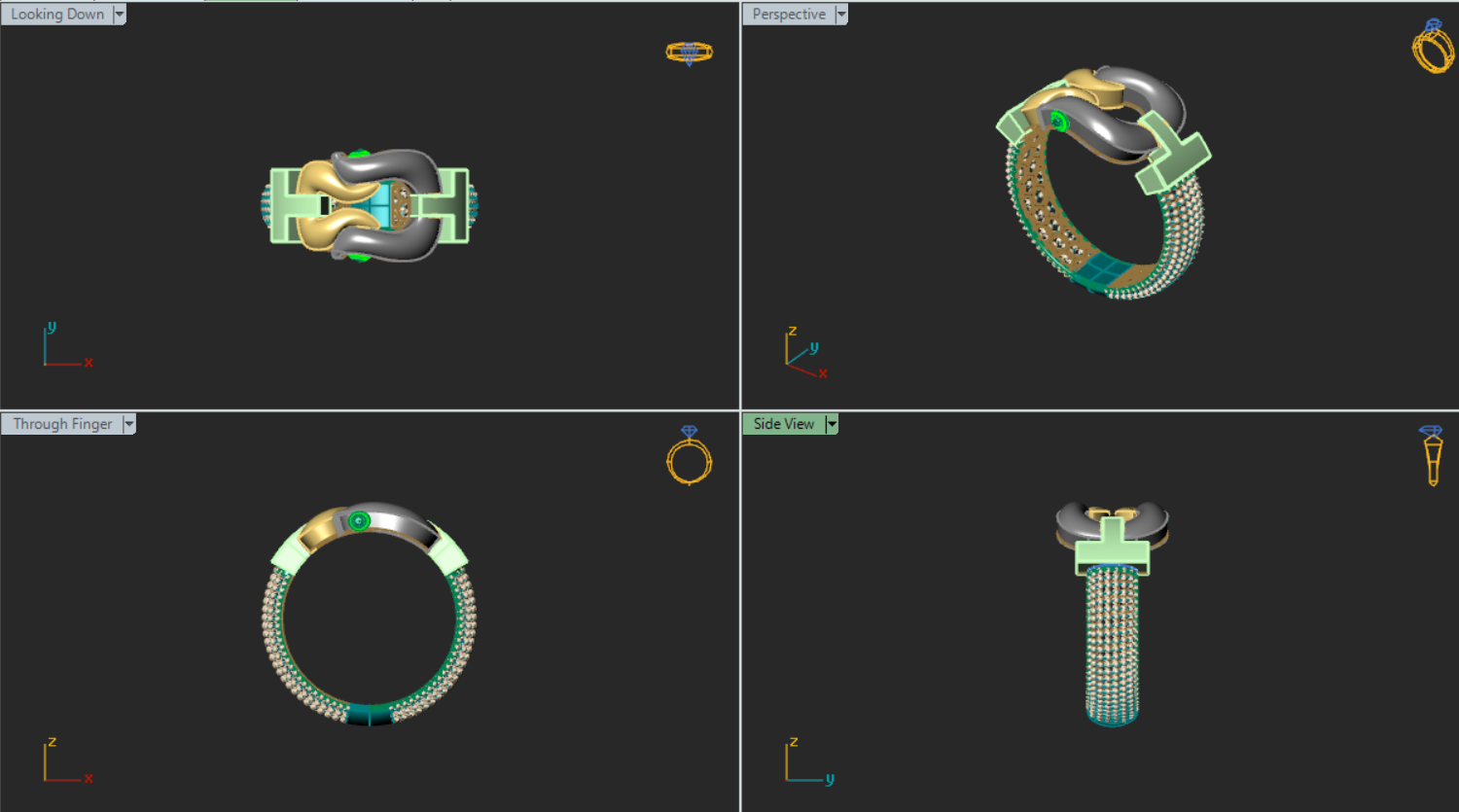1459x812 pixels.
Task: Click the front-facing ring icon in Through Finger viewport
Action: (x=689, y=457)
